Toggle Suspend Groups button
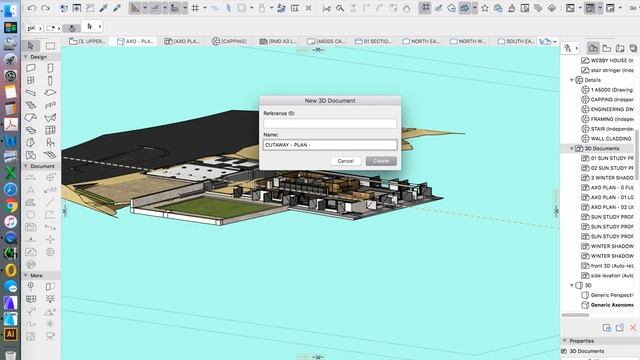Viewport: 640px width, 360px height. pos(425,8)
